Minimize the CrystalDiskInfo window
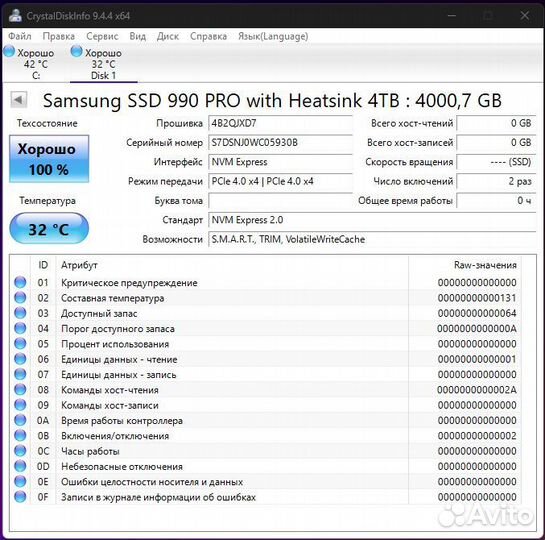Viewport: 545px width, 540px height. coord(452,15)
